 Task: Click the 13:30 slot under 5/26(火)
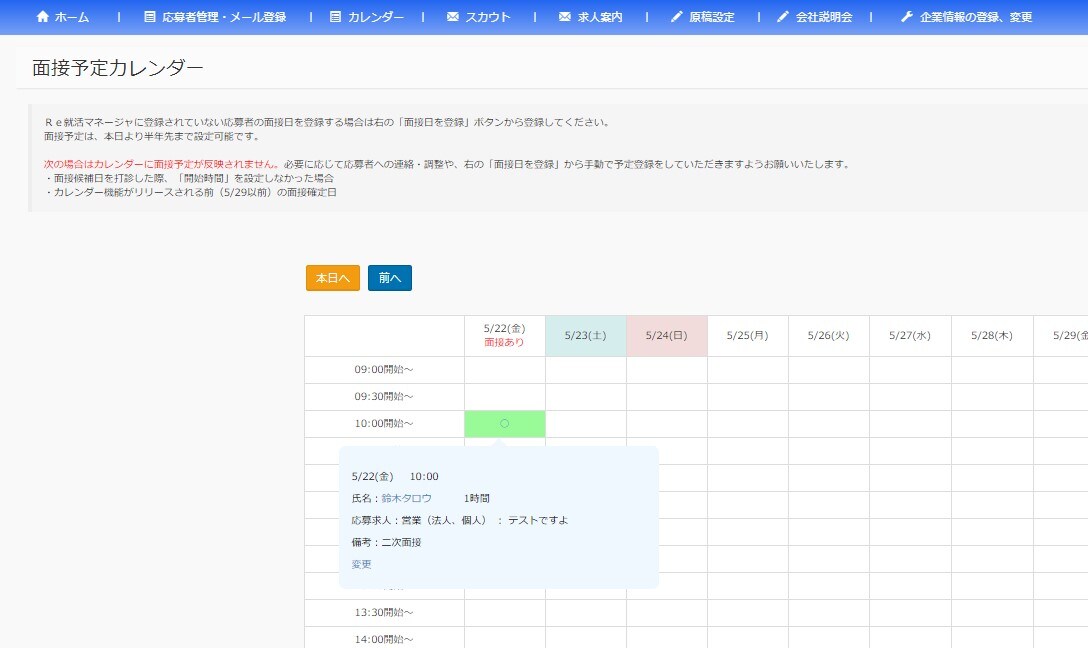(x=829, y=613)
